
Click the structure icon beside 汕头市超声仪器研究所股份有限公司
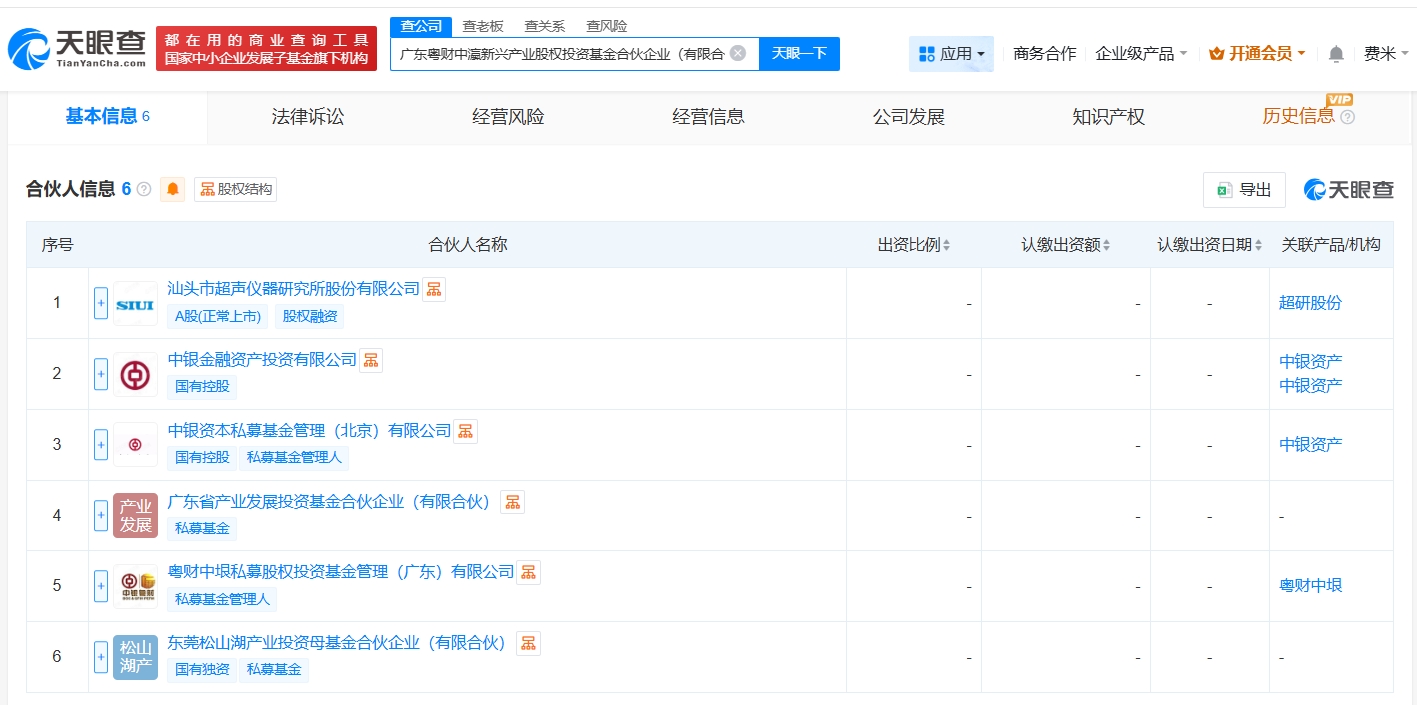coord(434,289)
